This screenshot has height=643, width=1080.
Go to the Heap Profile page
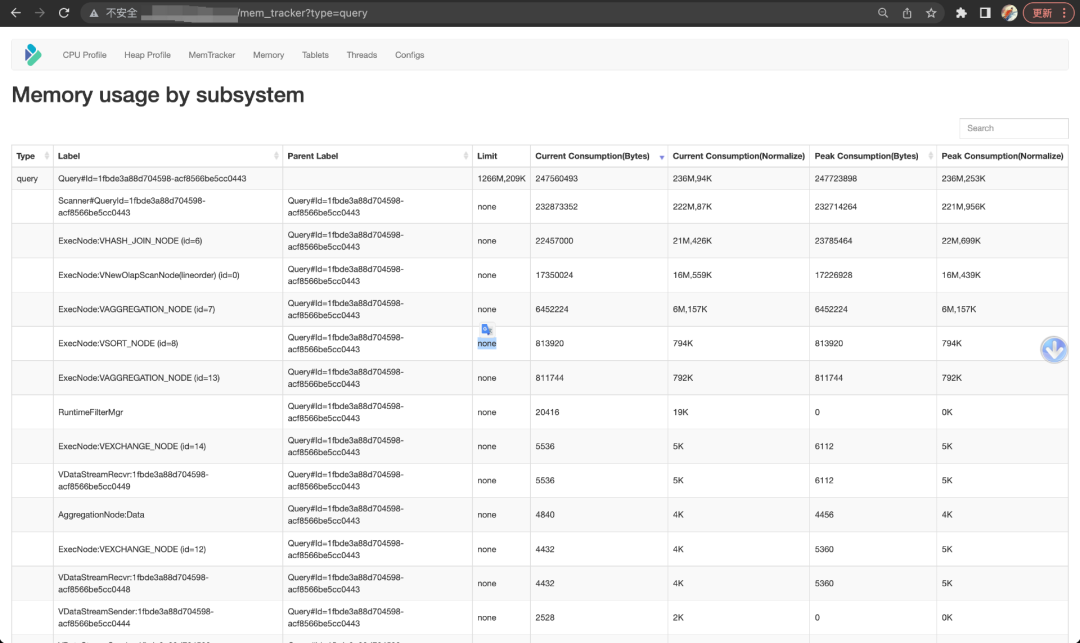click(147, 55)
